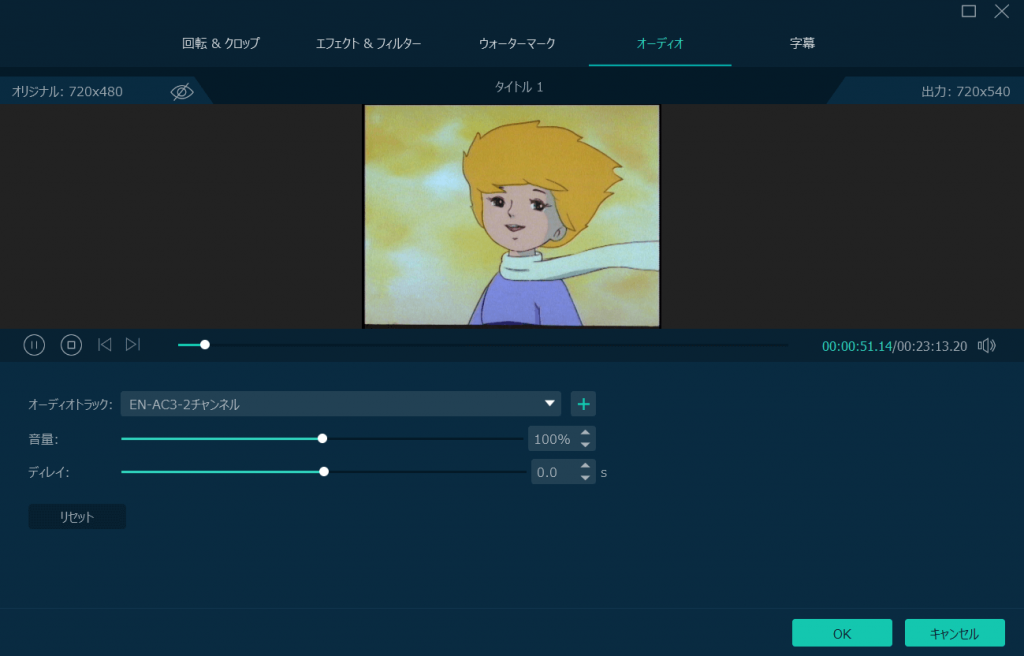Jump to previous frame button
The width and height of the screenshot is (1024, 656).
pyautogui.click(x=104, y=344)
